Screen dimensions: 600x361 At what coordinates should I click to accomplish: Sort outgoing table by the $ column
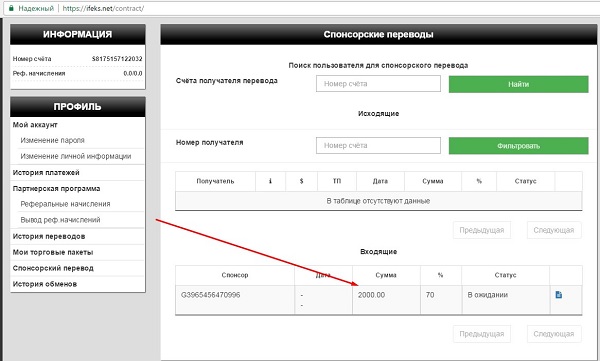point(302,181)
